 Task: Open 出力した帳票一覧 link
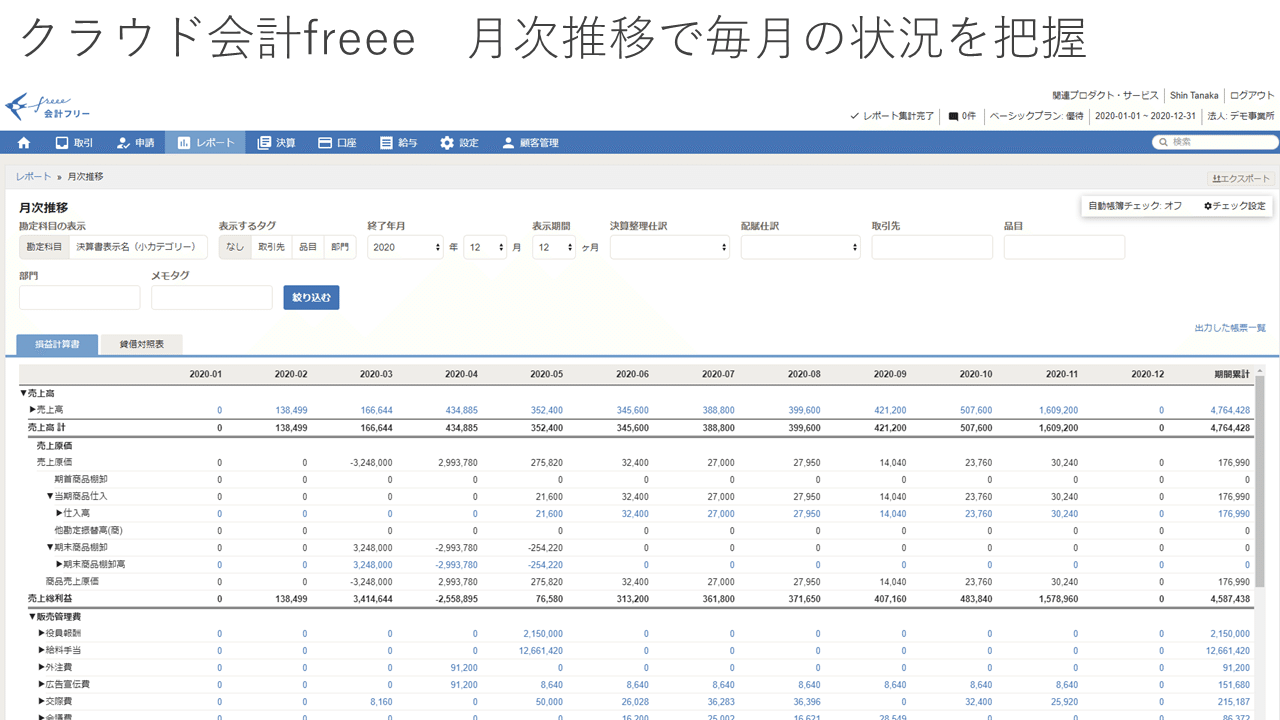(1230, 328)
